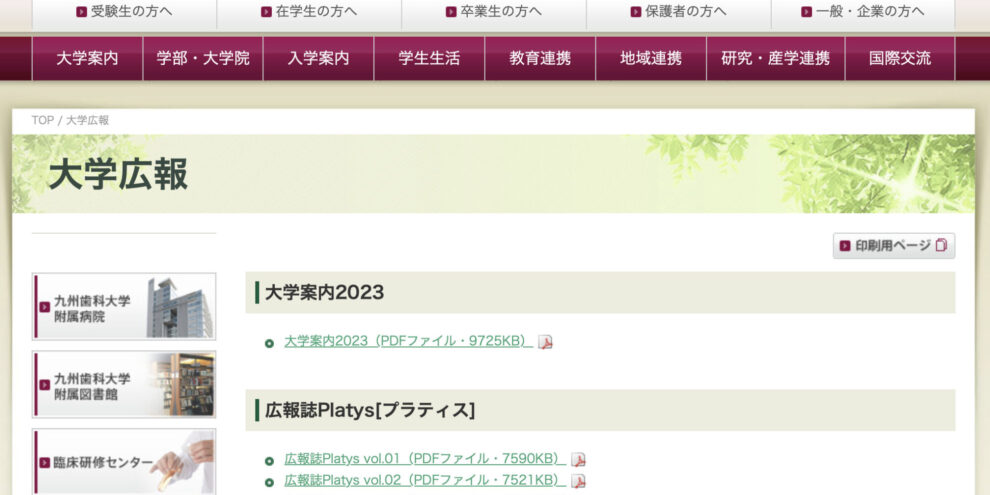Viewport: 990px width, 495px height.
Task: Click arrow icon before 保護者の方へ
Action: [636, 12]
